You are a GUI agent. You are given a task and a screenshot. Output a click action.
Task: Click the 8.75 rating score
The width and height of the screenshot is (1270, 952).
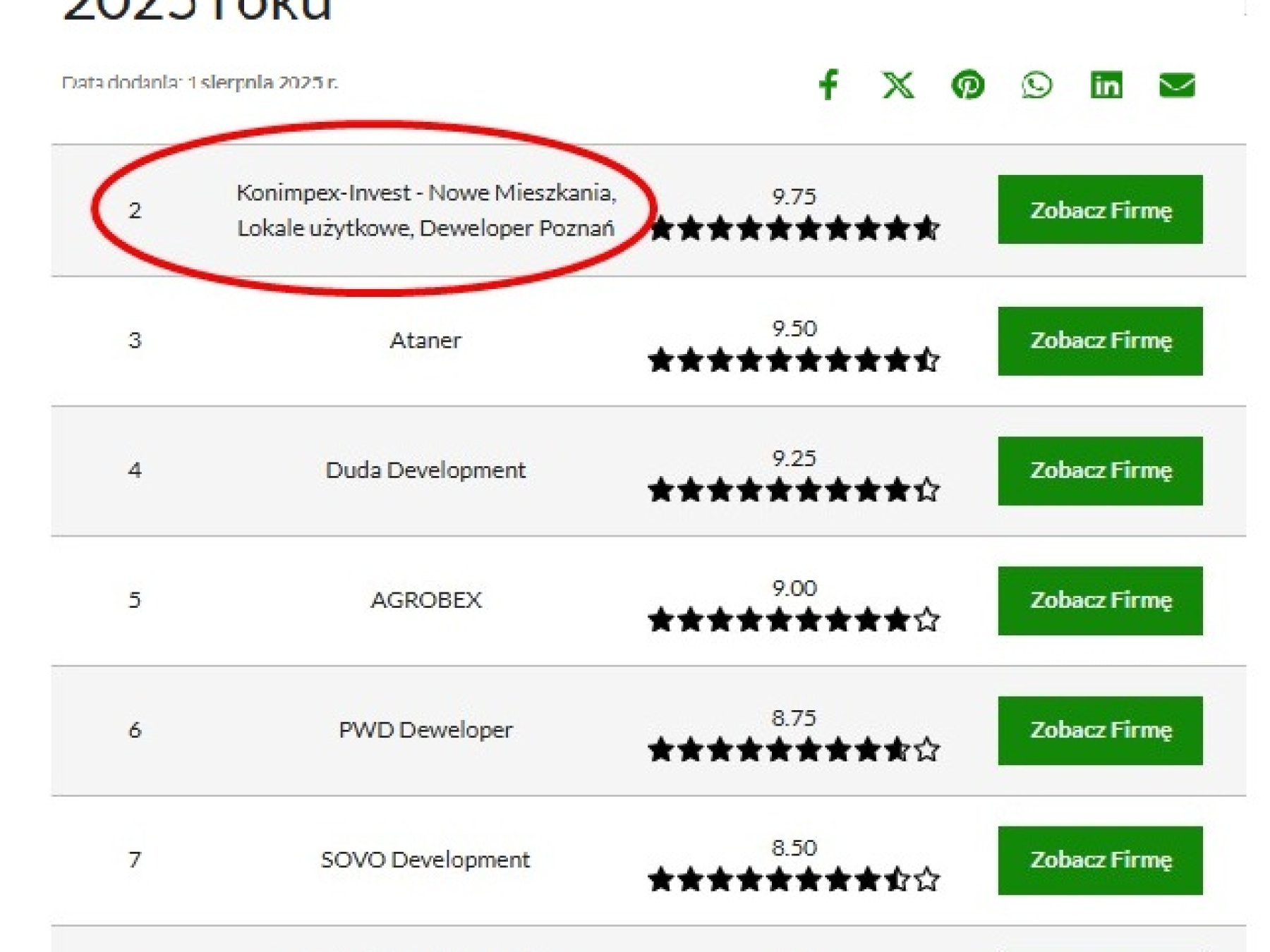click(794, 718)
